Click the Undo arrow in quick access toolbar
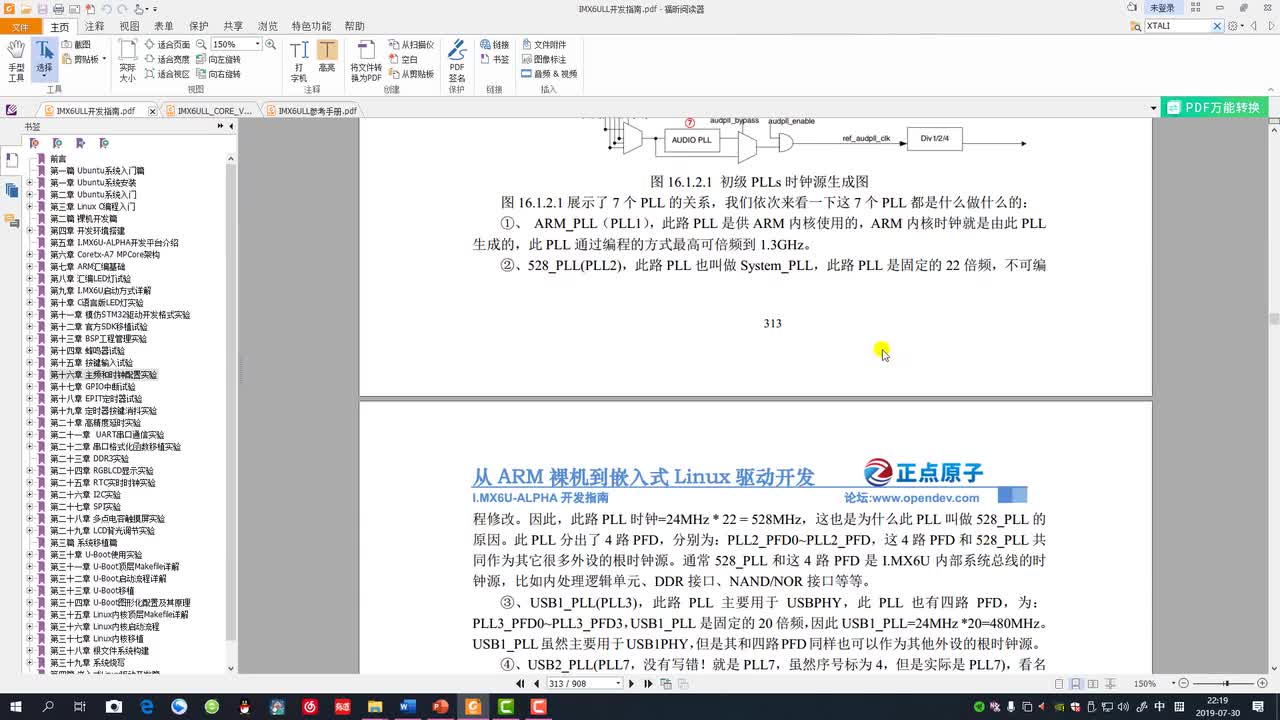The image size is (1280, 720). 106,8
